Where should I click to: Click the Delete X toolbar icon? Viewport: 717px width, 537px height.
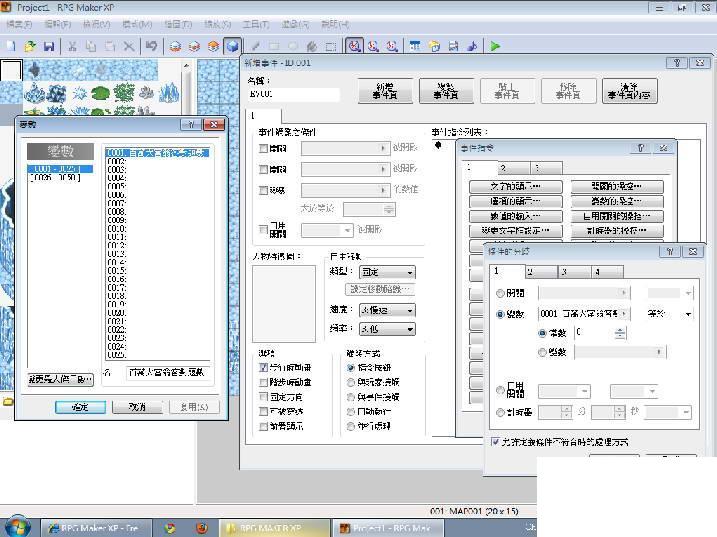click(129, 46)
